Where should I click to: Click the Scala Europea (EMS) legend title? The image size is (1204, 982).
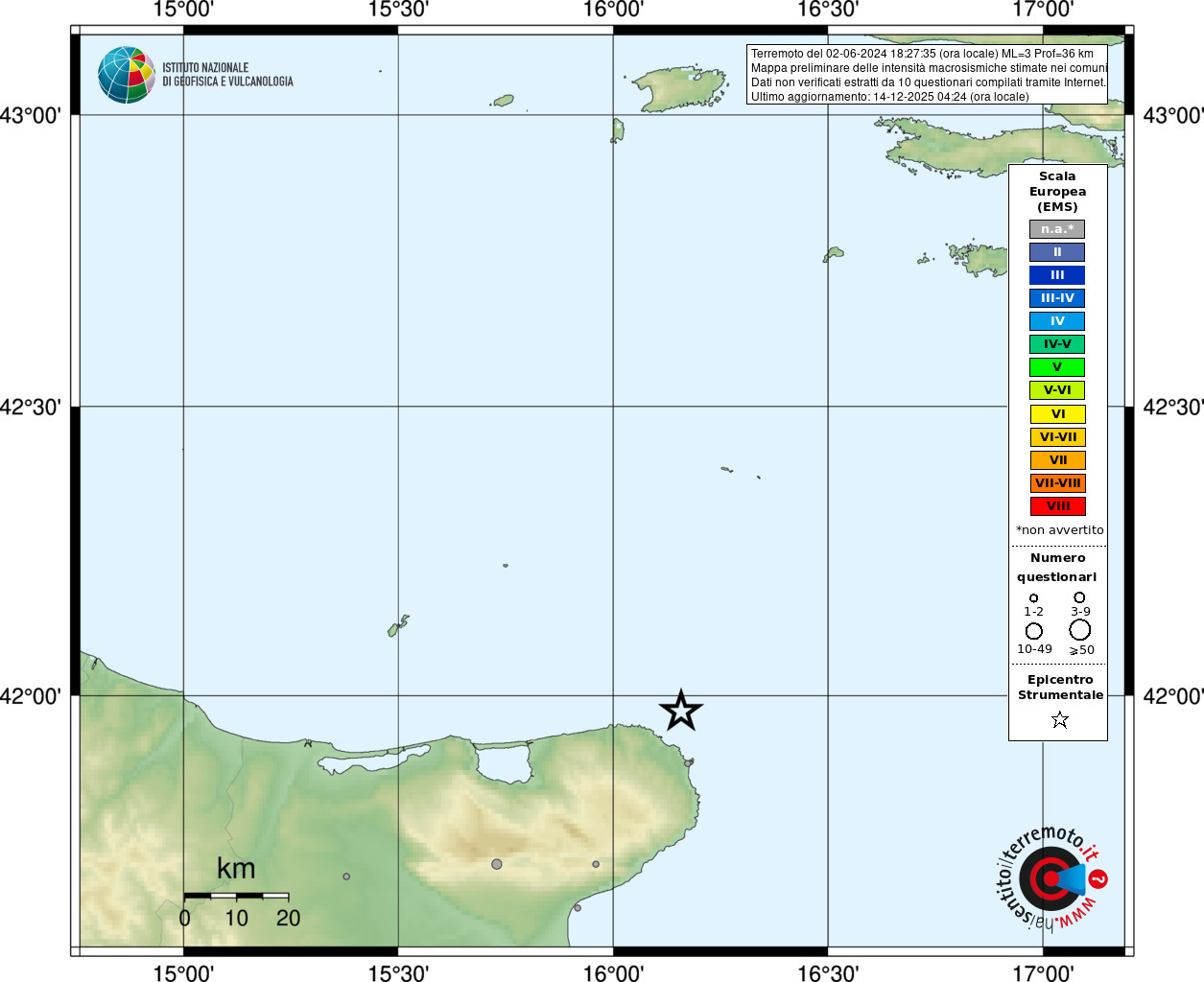coord(1057,192)
